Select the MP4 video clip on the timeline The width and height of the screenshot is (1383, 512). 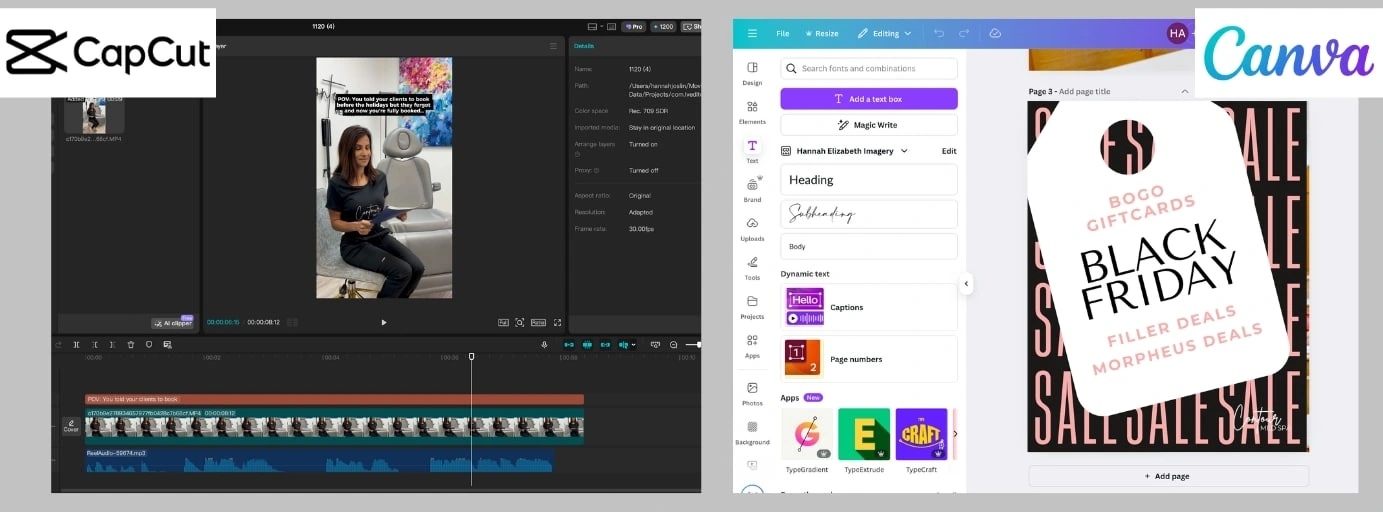(334, 426)
